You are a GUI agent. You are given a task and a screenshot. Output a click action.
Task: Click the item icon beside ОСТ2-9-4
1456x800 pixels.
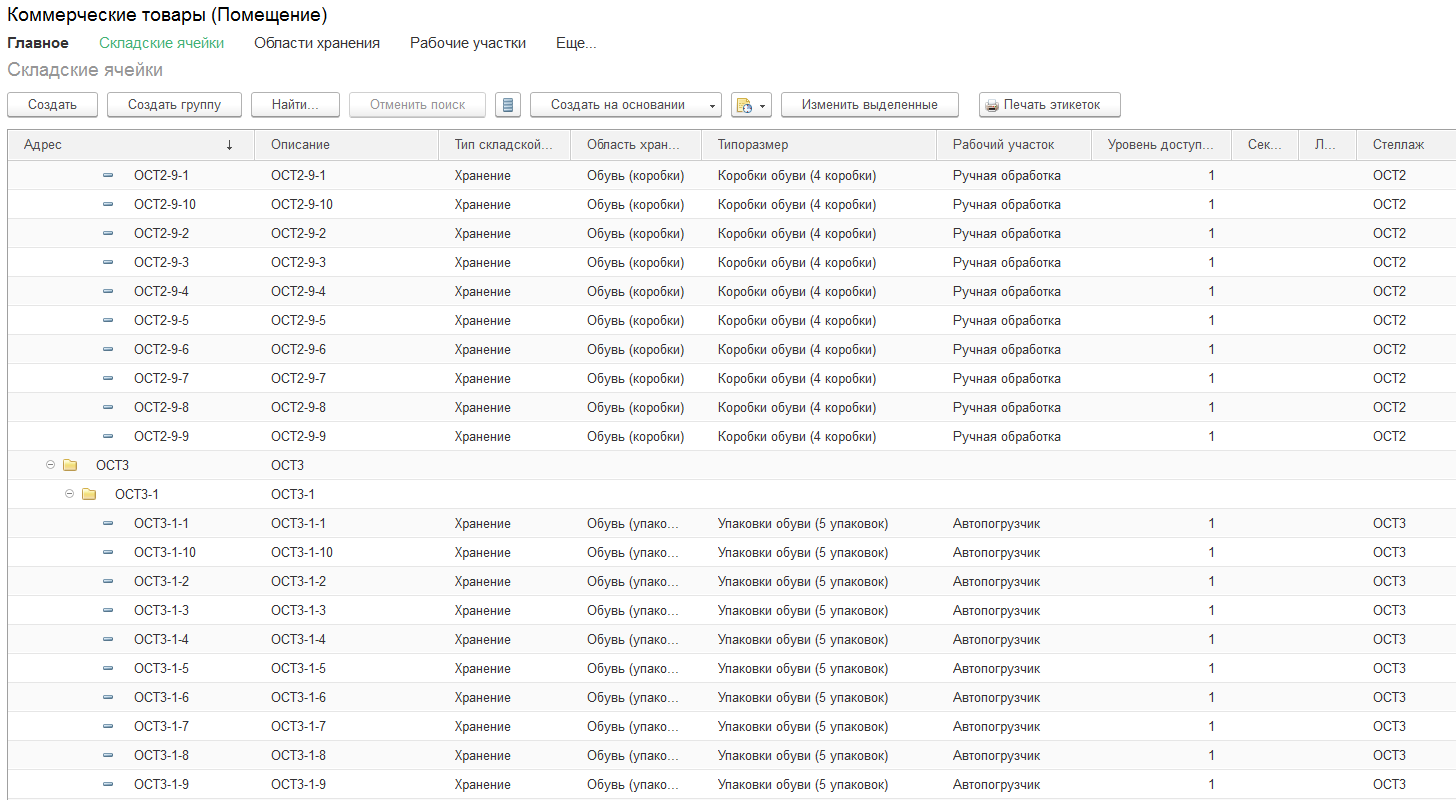click(x=108, y=292)
